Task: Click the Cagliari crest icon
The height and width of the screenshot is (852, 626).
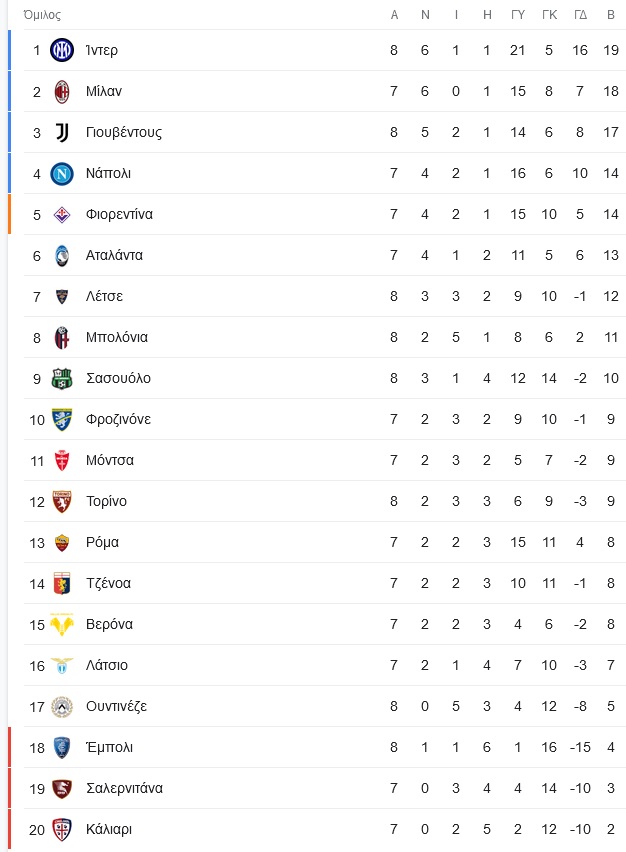Action: 62,829
